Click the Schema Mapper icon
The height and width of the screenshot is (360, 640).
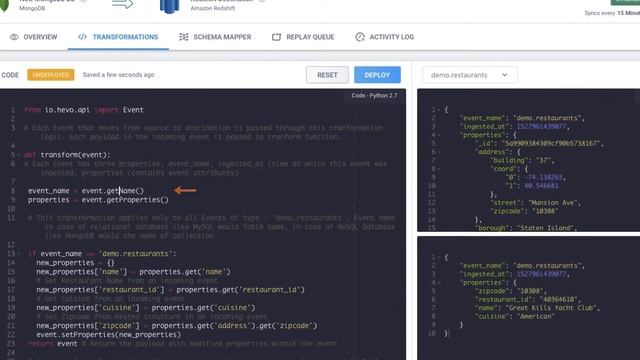[x=184, y=37]
